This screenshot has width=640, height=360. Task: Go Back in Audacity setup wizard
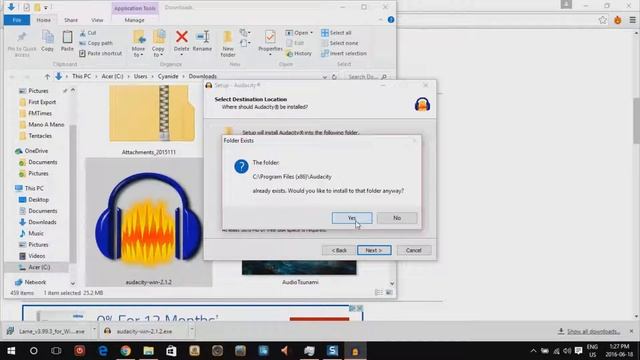coord(338,250)
